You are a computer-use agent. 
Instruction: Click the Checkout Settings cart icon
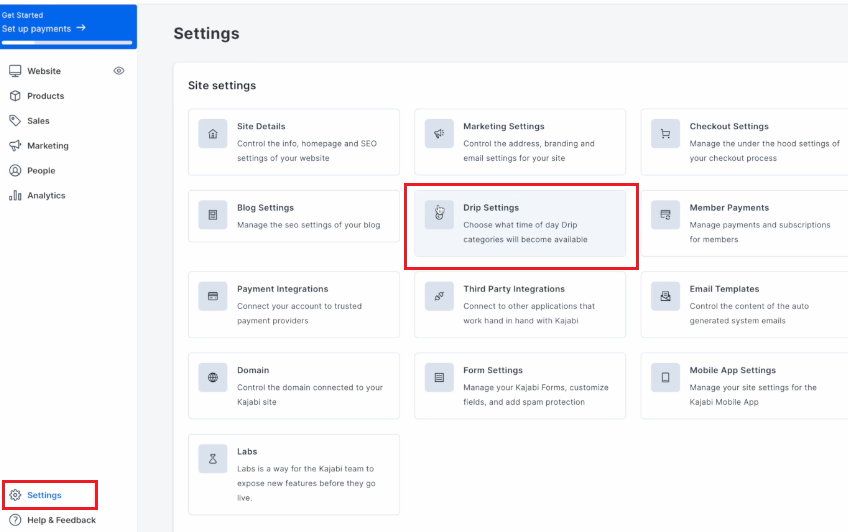(665, 134)
